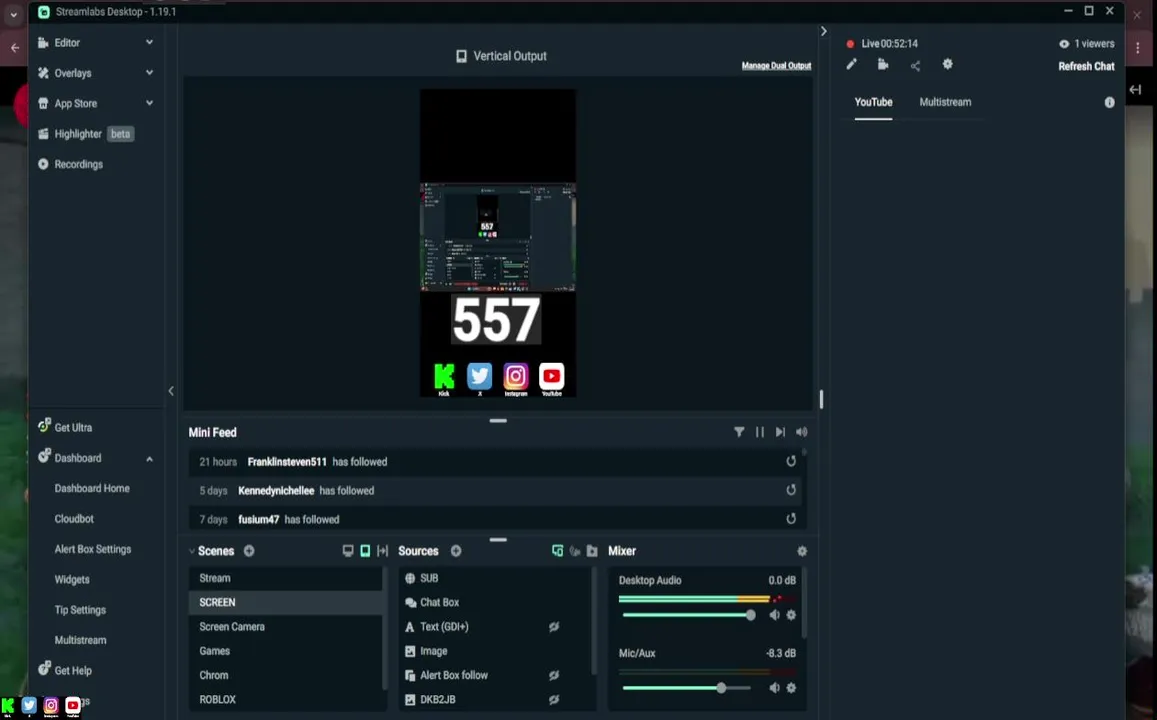Open Multistream in the sidebar
The height and width of the screenshot is (720, 1157).
click(80, 640)
